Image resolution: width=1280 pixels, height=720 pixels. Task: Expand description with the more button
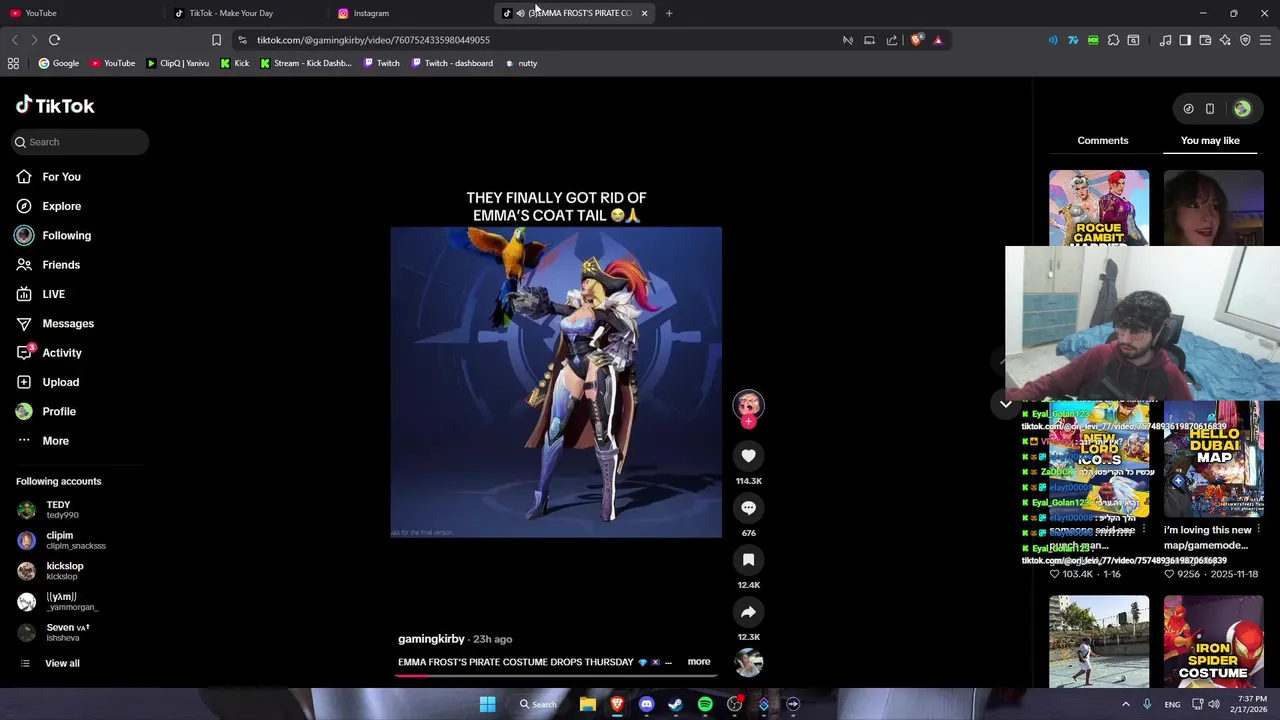pos(699,662)
